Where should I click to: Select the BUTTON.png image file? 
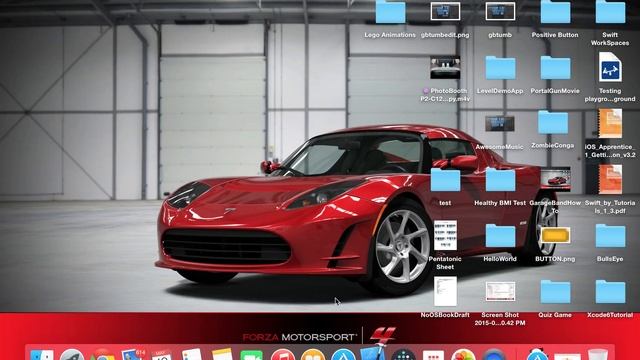coord(555,235)
